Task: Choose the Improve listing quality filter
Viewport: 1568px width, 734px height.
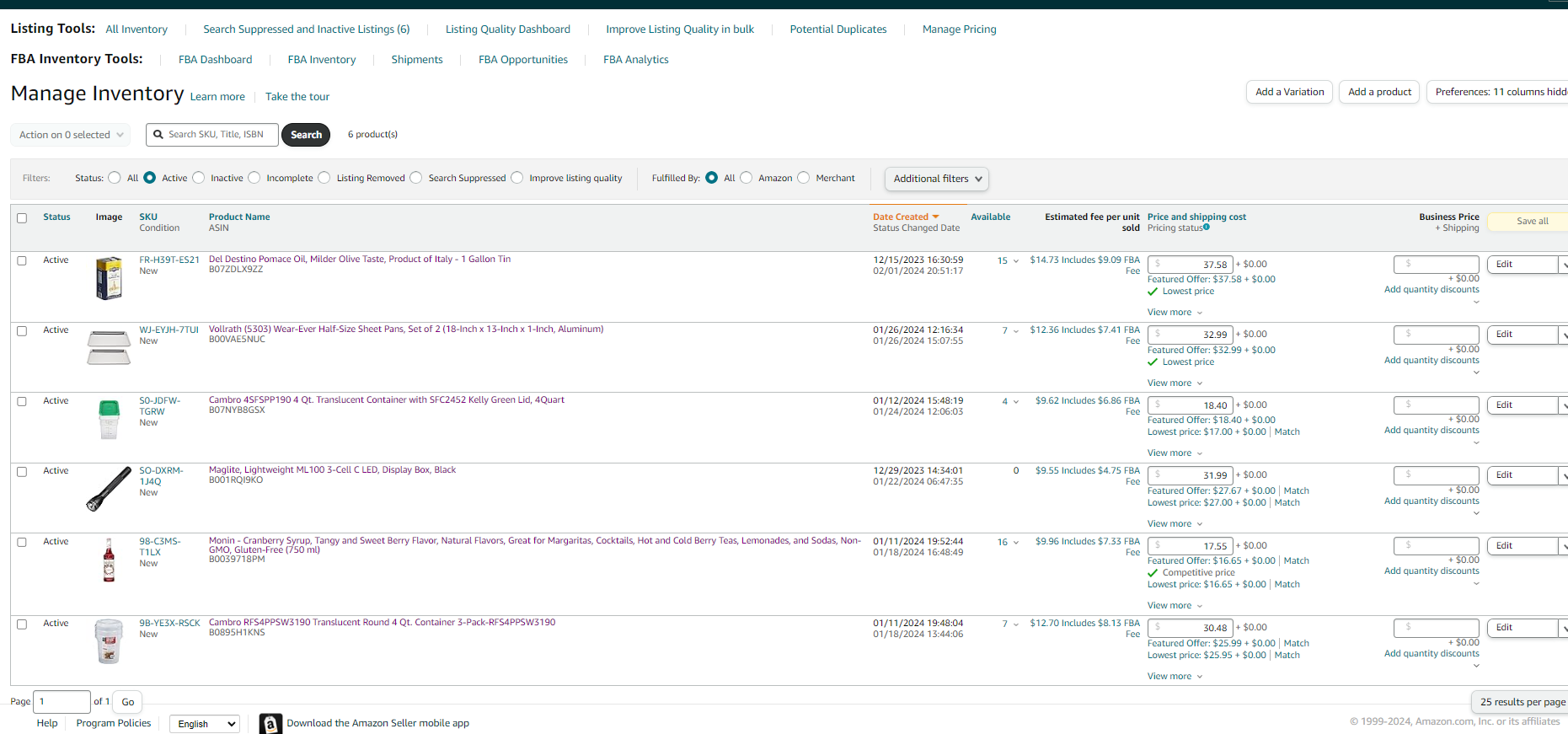Action: (x=517, y=178)
